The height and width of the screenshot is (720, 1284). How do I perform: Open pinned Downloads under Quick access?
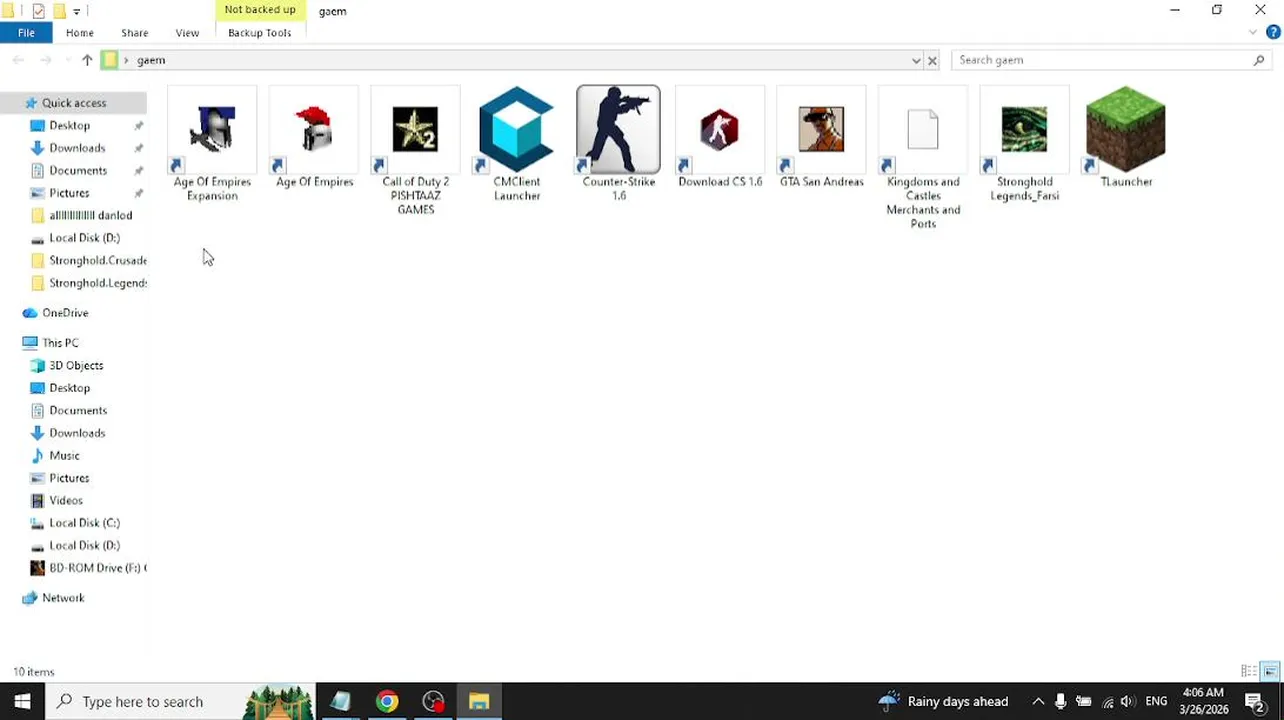tap(77, 148)
